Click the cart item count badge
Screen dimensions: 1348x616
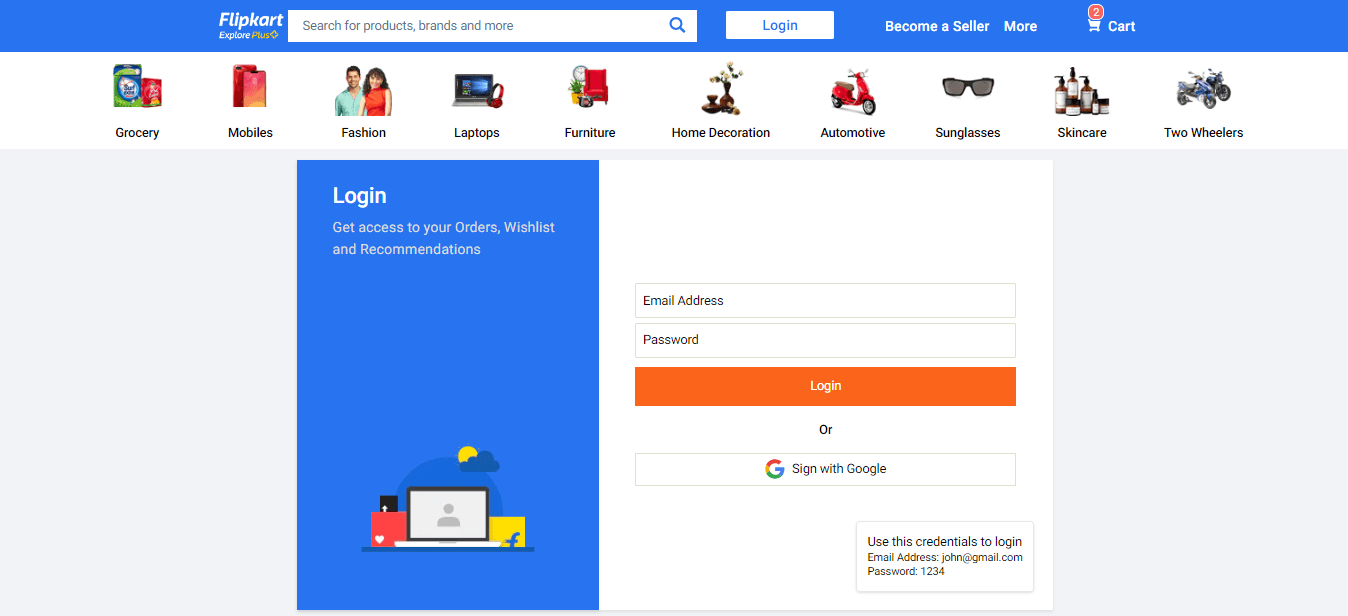[1096, 12]
